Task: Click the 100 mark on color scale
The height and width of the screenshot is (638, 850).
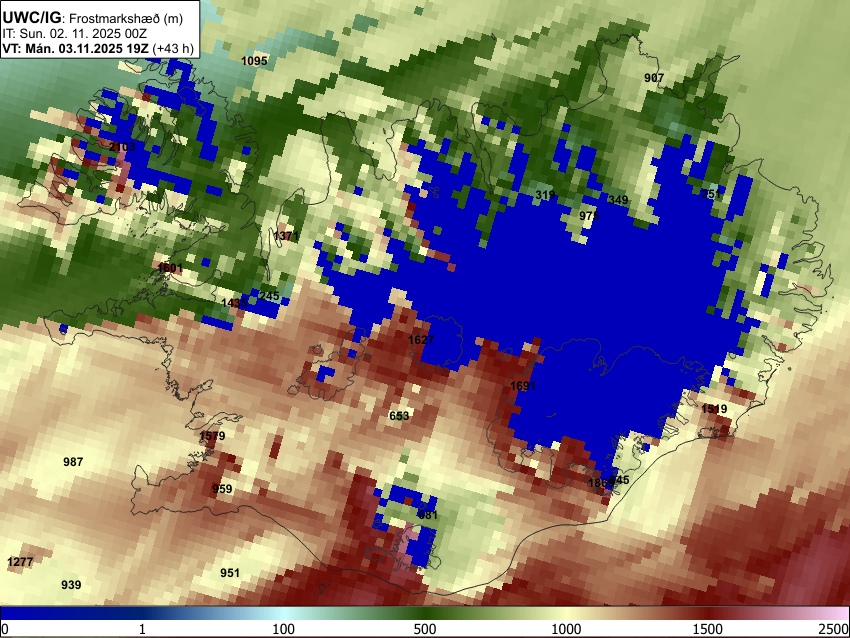Action: point(284,629)
